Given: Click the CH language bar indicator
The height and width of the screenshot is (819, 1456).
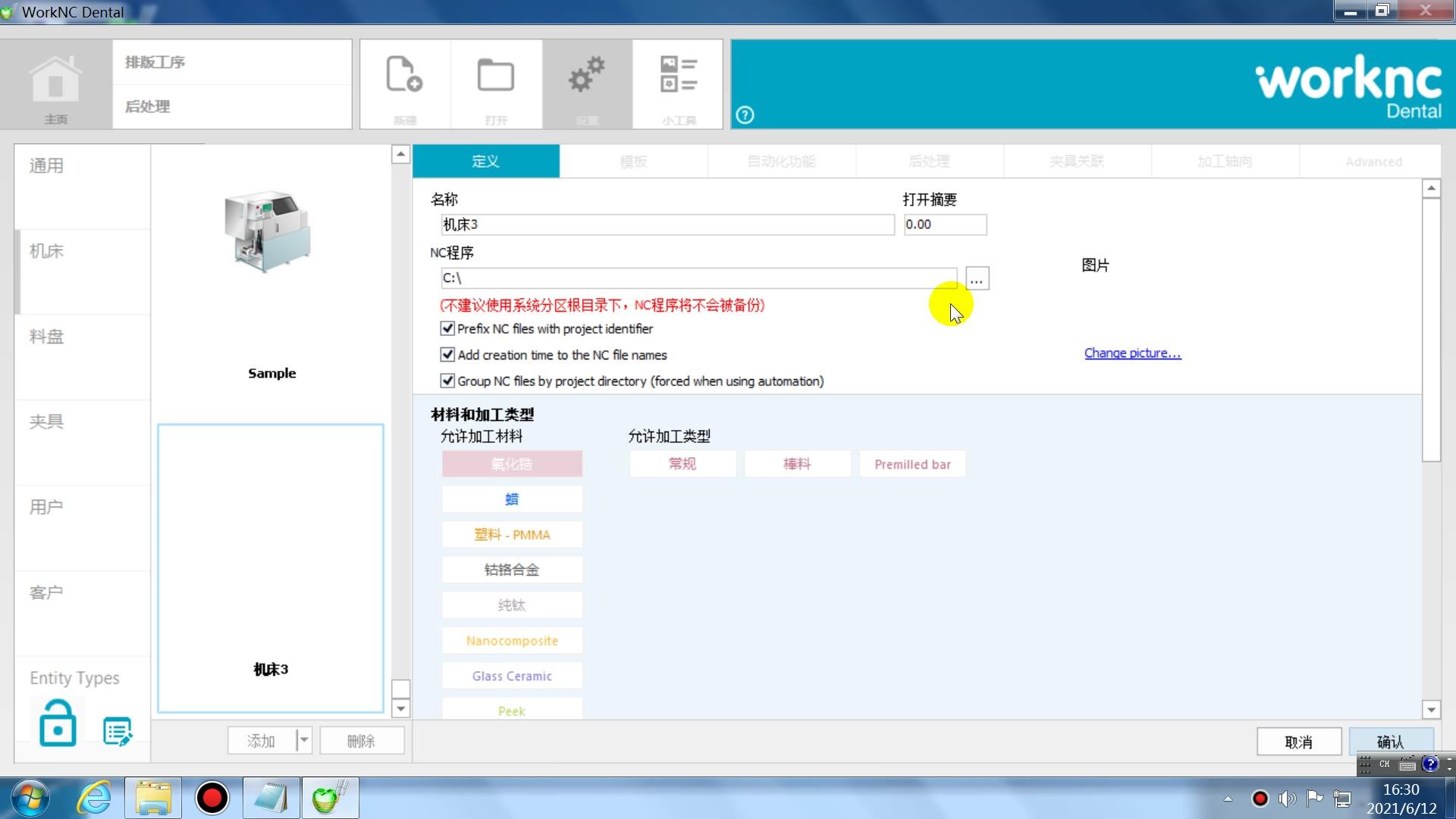Looking at the screenshot, I should click(x=1385, y=764).
